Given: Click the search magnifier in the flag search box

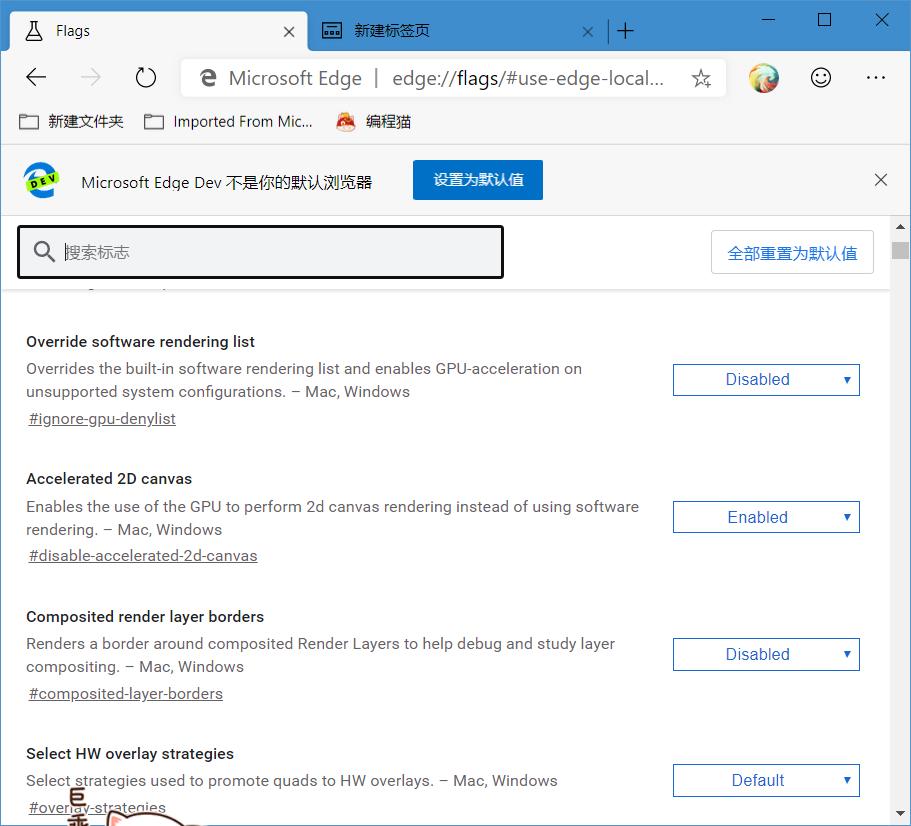Looking at the screenshot, I should 44,252.
